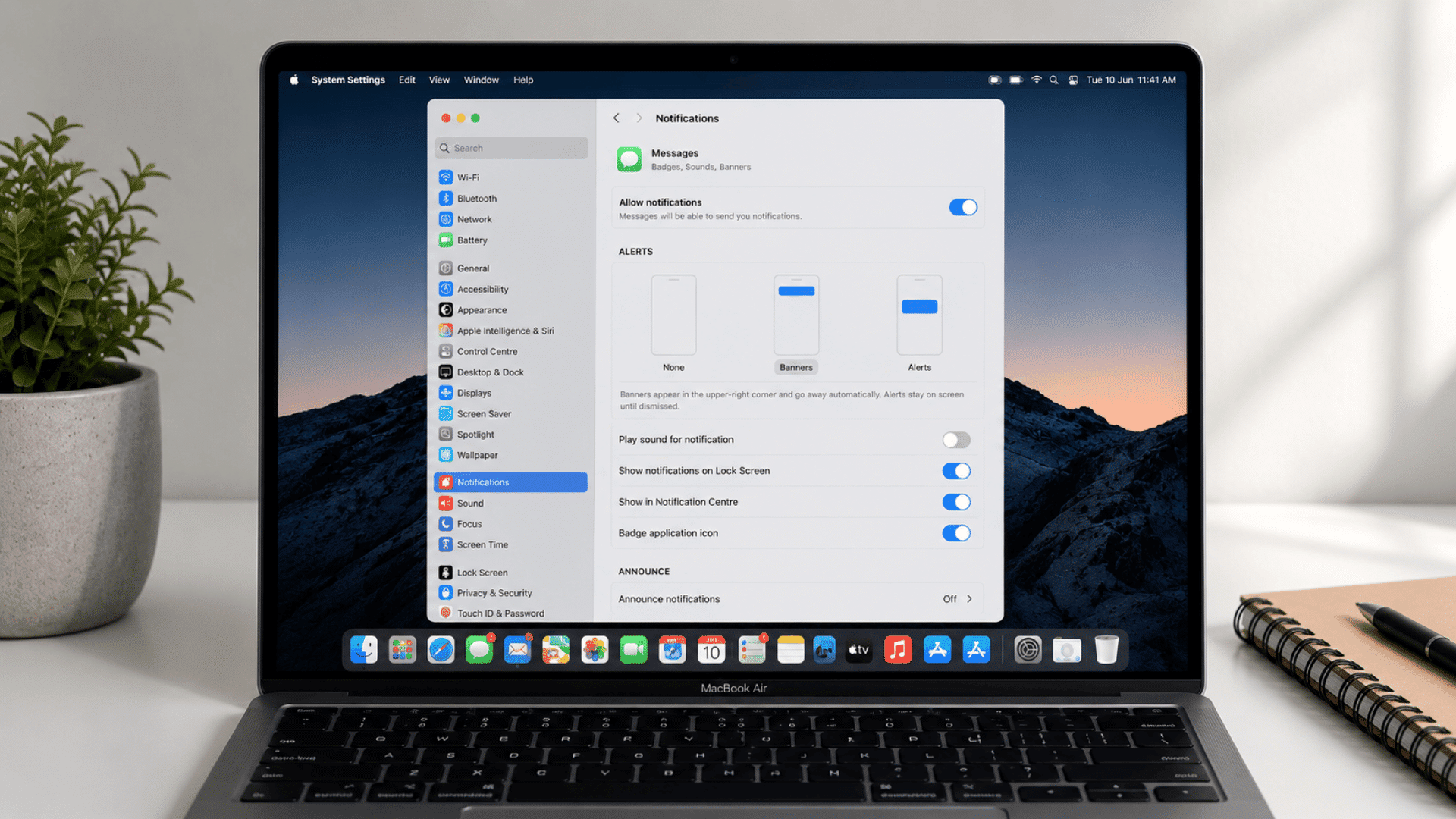1456x819 pixels.
Task: Open General settings pane
Action: coord(510,268)
